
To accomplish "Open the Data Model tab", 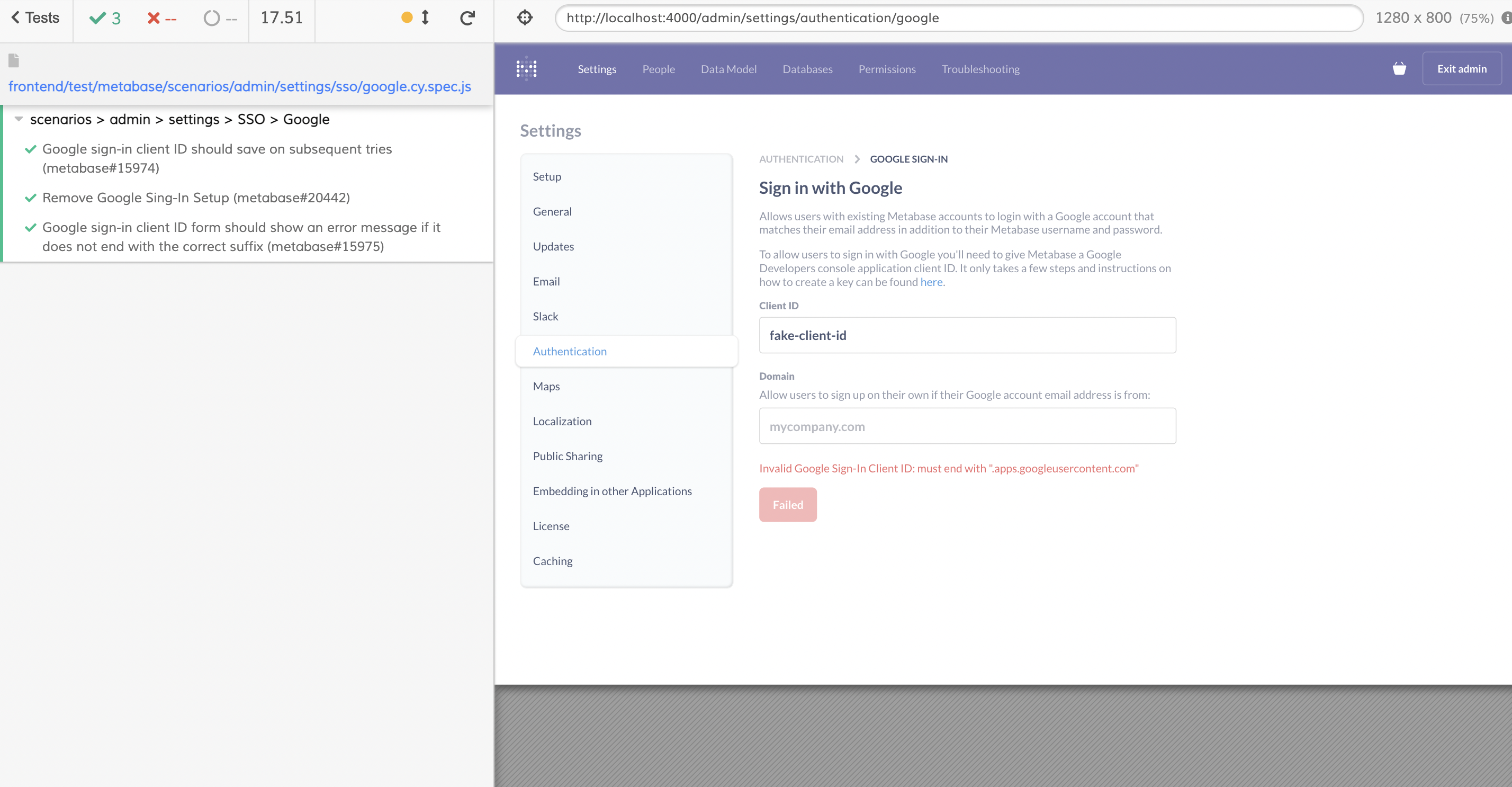I will point(728,69).
